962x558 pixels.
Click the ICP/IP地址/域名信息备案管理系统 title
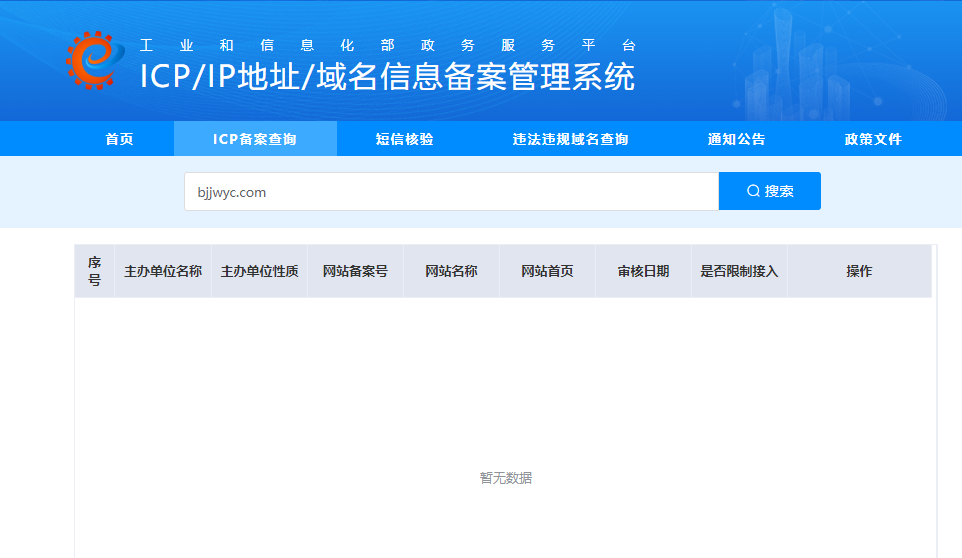(x=387, y=77)
